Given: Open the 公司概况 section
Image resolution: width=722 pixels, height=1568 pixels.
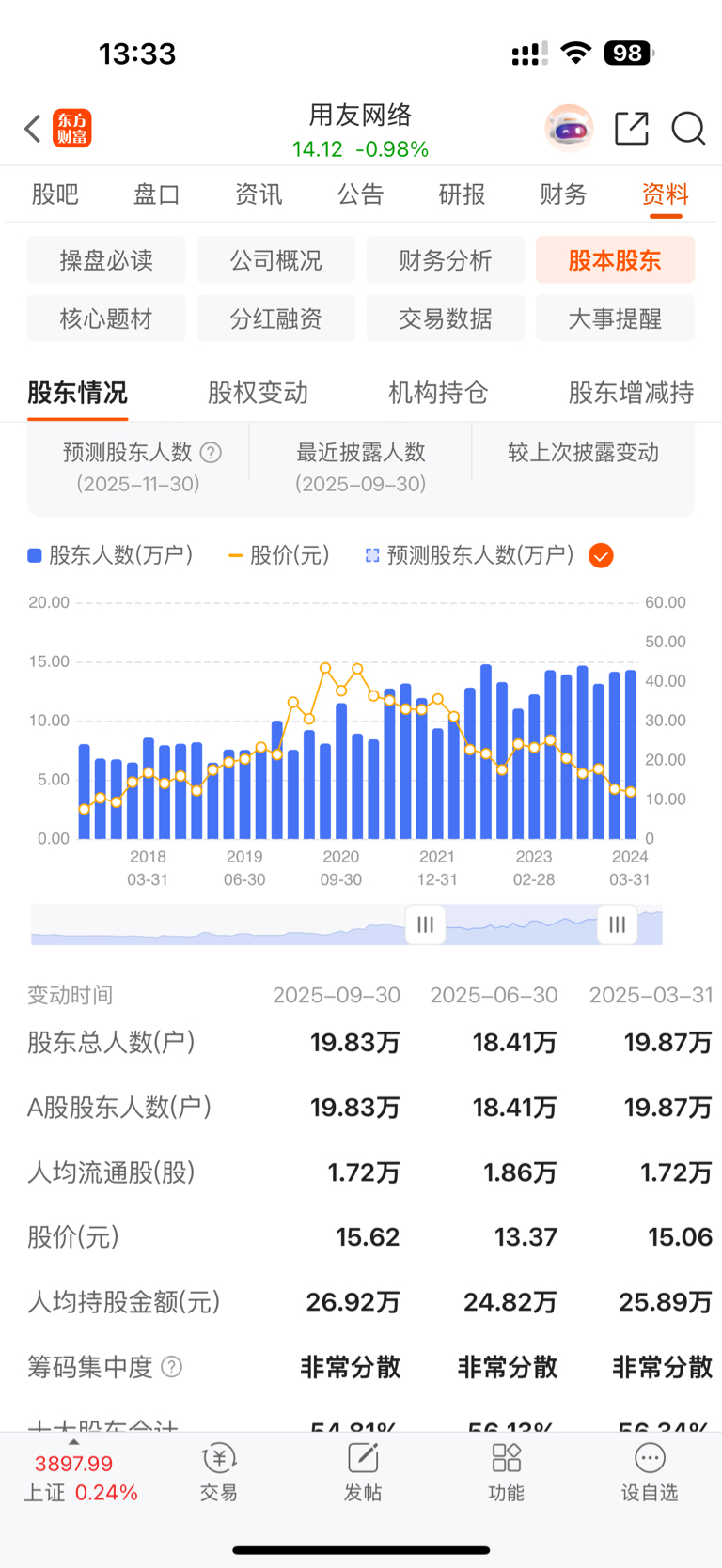Looking at the screenshot, I should (x=276, y=260).
